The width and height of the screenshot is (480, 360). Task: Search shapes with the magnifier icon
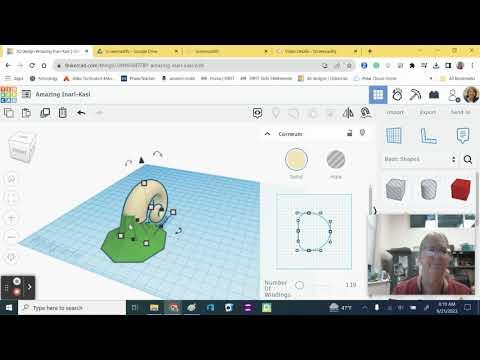click(x=468, y=159)
